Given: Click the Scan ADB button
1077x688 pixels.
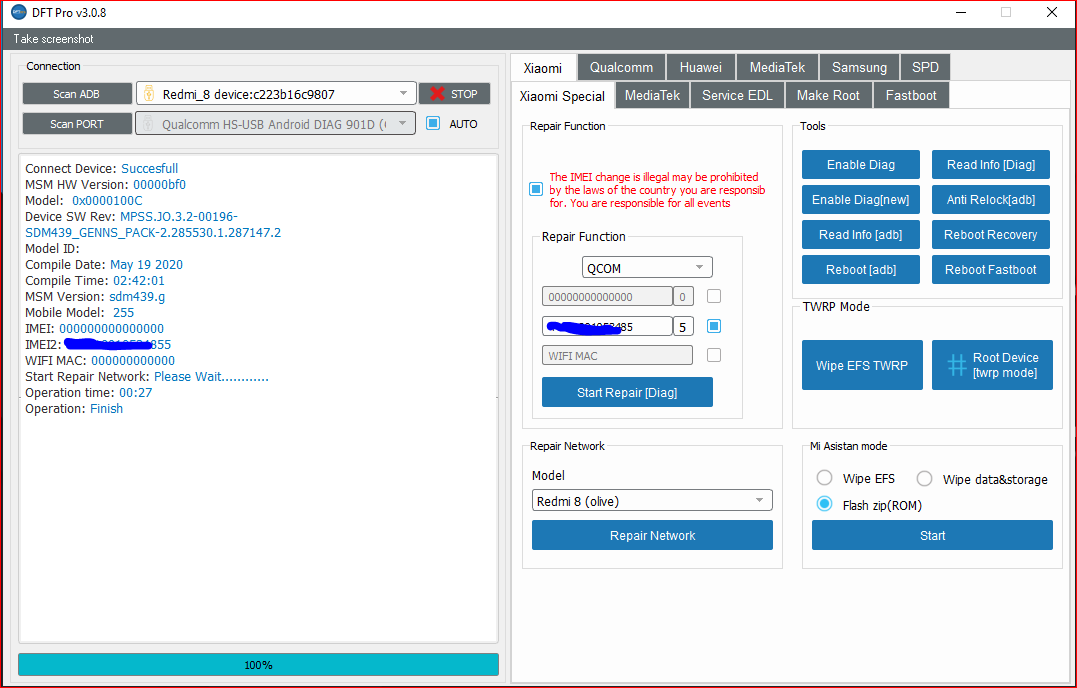Looking at the screenshot, I should point(77,93).
